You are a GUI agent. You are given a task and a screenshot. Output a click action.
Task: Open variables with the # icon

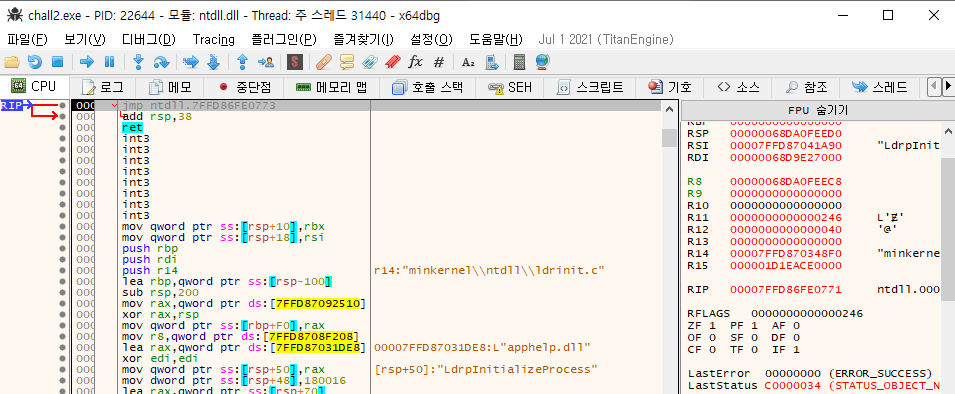(439, 62)
